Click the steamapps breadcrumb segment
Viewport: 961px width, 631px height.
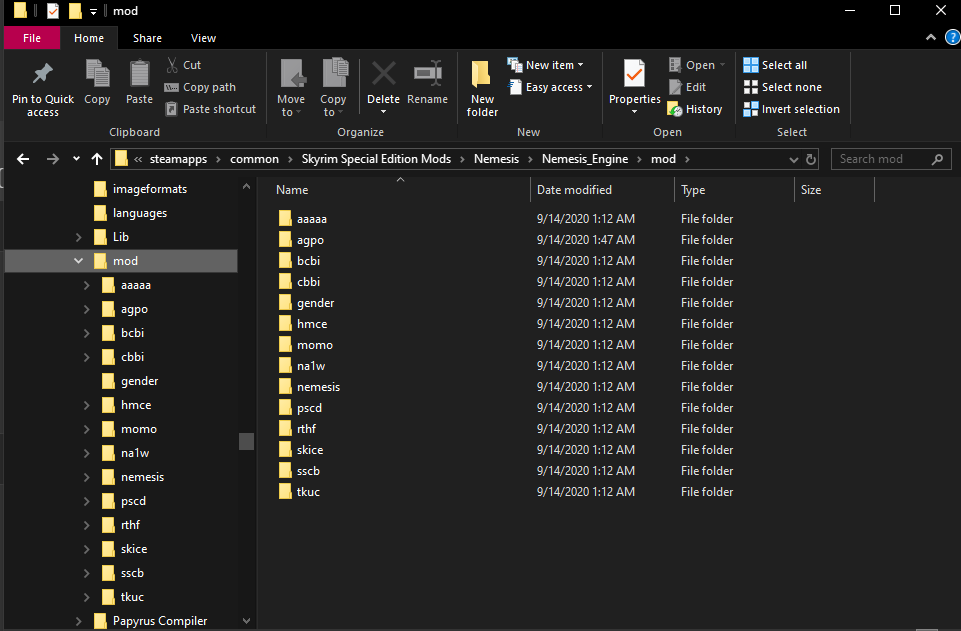(x=178, y=159)
